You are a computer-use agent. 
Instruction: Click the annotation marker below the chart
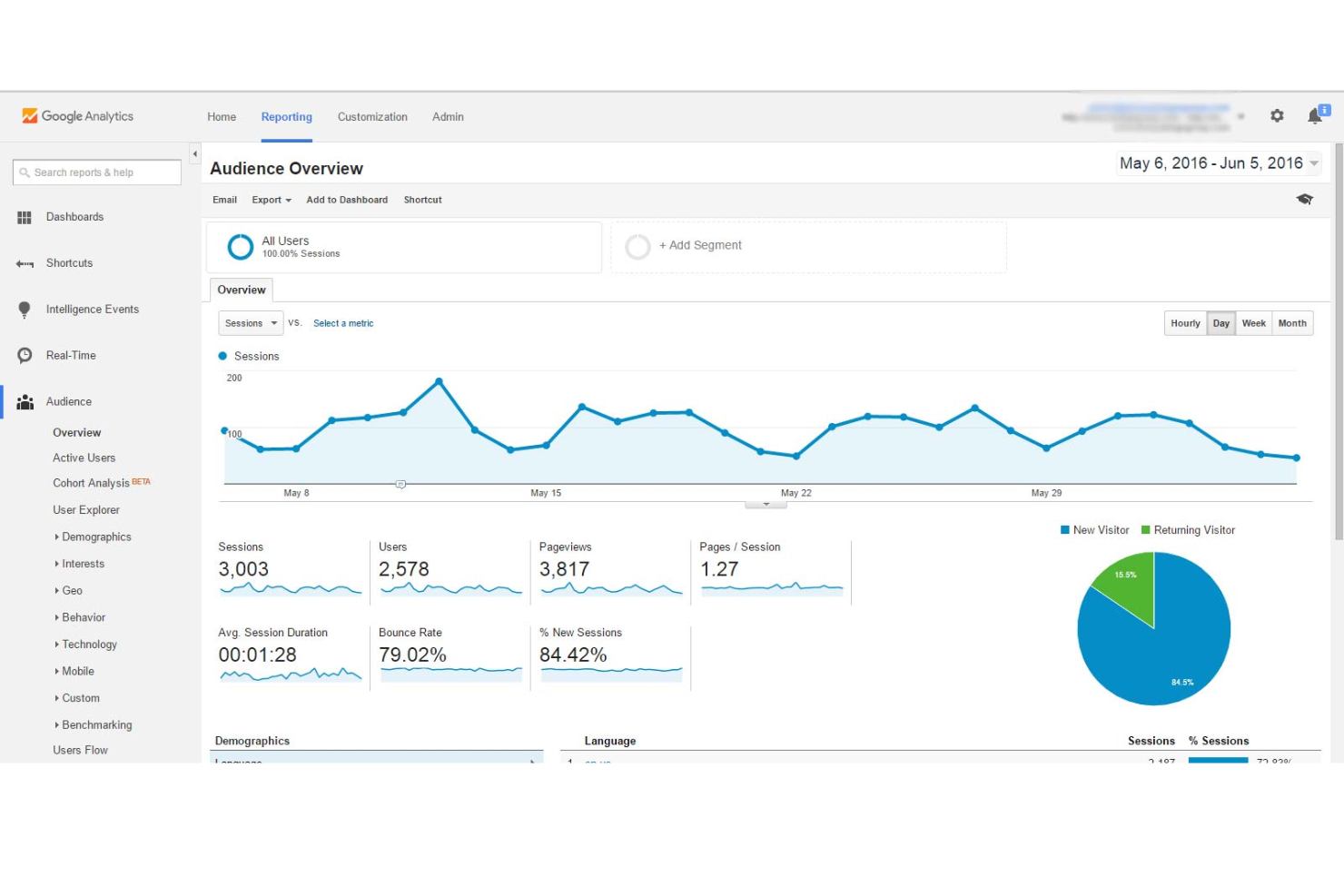click(400, 485)
